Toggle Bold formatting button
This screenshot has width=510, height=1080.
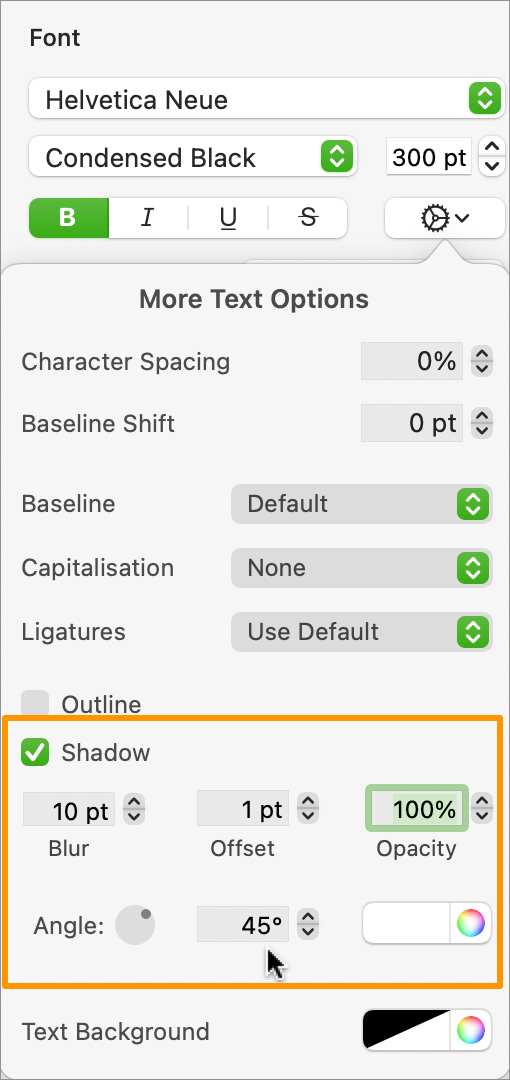(x=68, y=218)
